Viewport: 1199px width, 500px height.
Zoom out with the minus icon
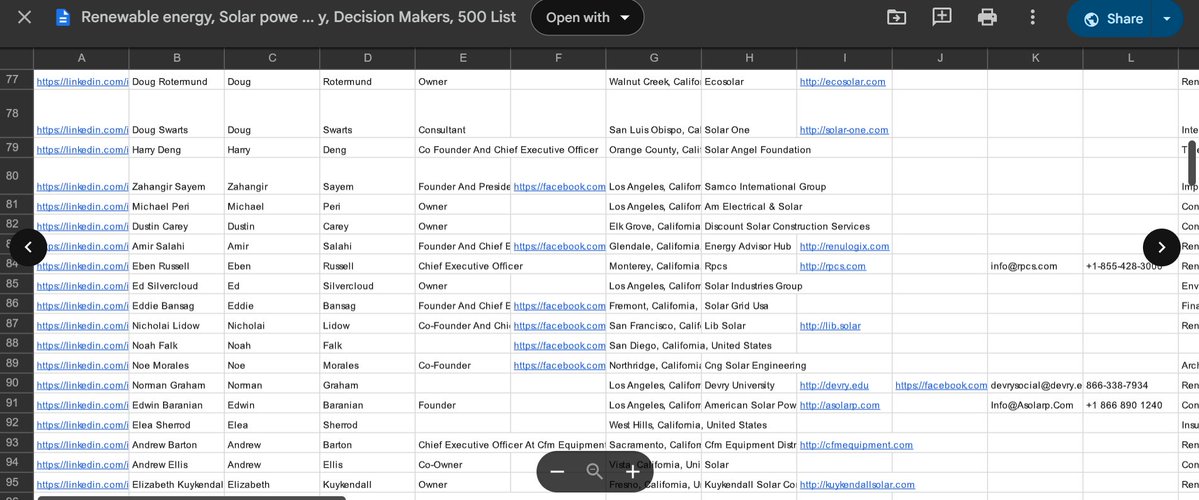point(557,472)
